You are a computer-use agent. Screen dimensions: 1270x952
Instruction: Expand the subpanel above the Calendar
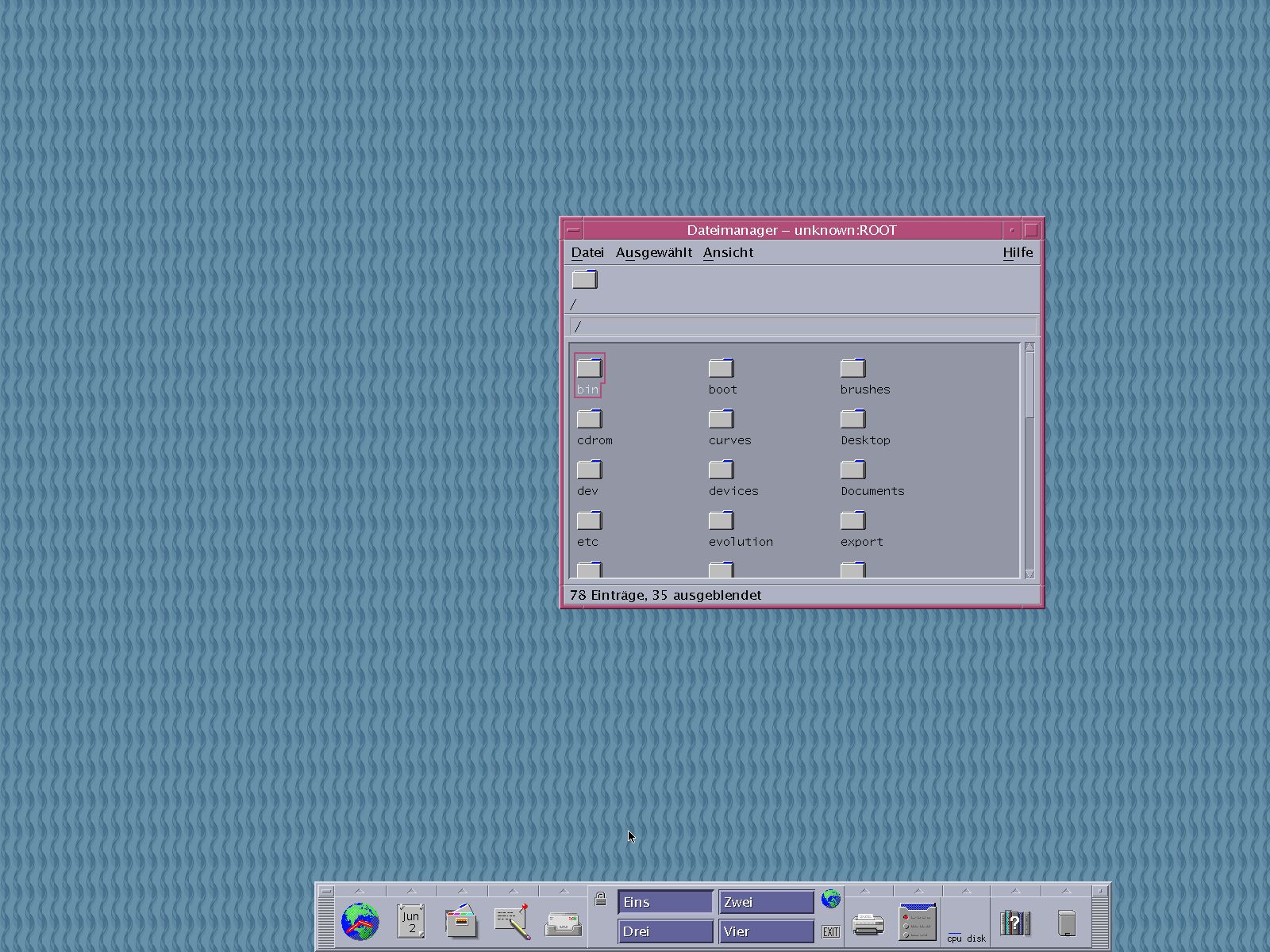[x=411, y=891]
